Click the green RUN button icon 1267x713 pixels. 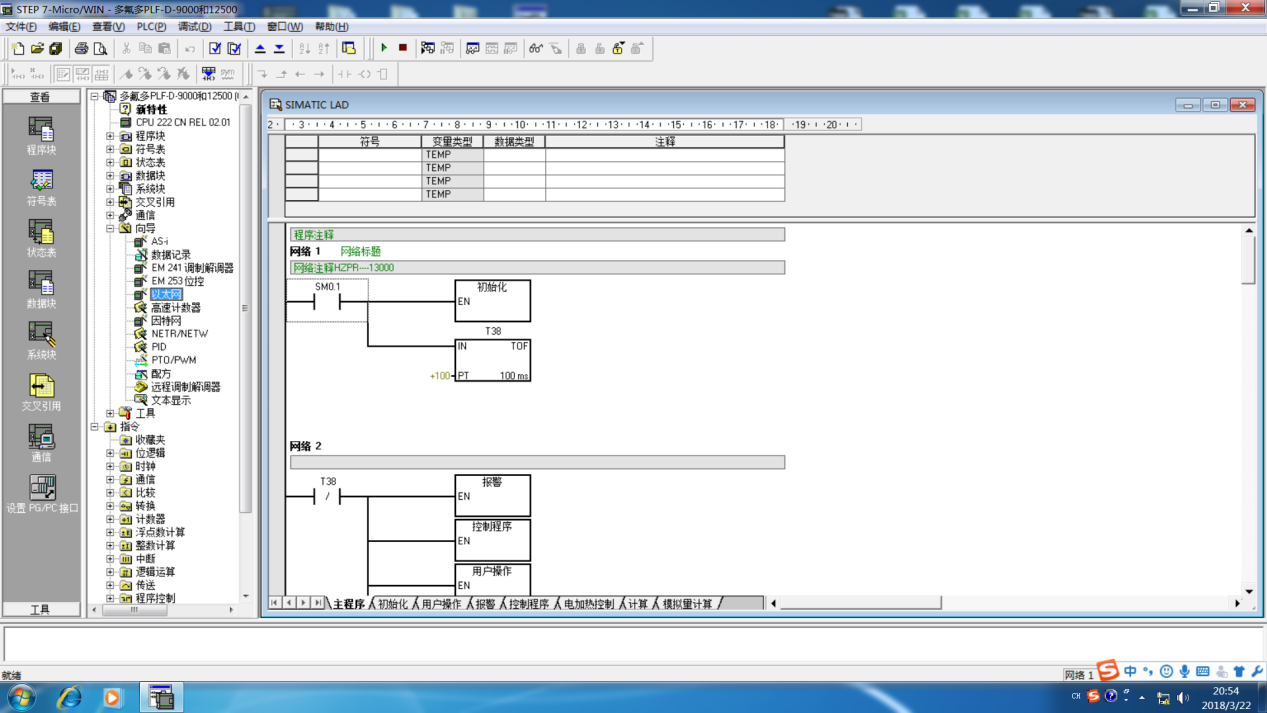pos(384,48)
